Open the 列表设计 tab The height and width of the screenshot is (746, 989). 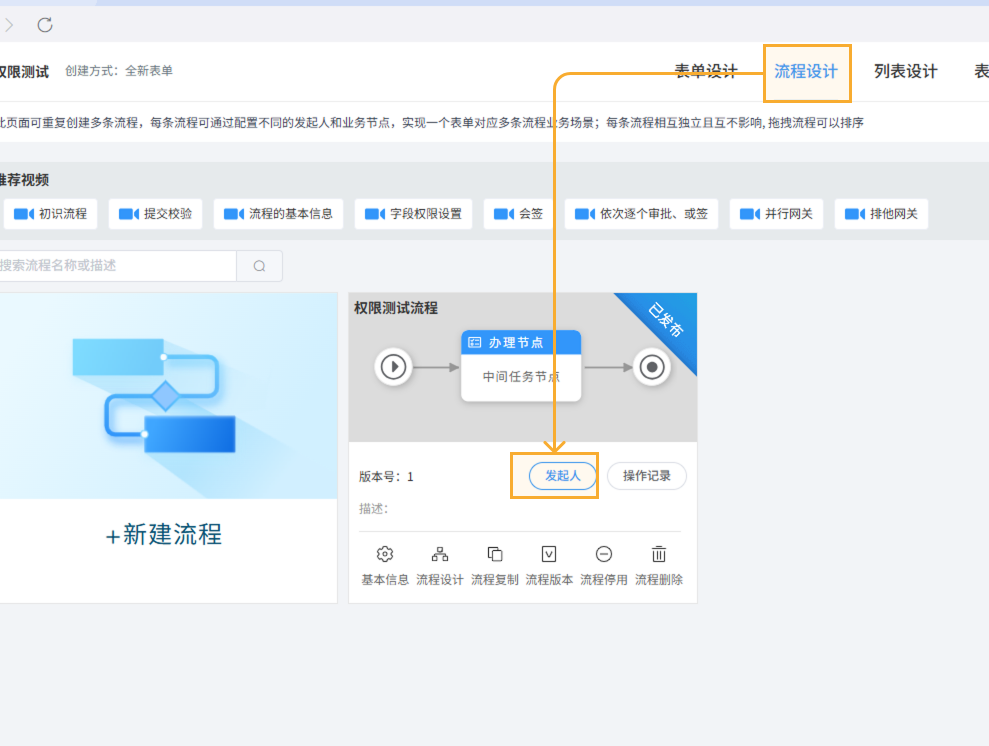click(906, 71)
